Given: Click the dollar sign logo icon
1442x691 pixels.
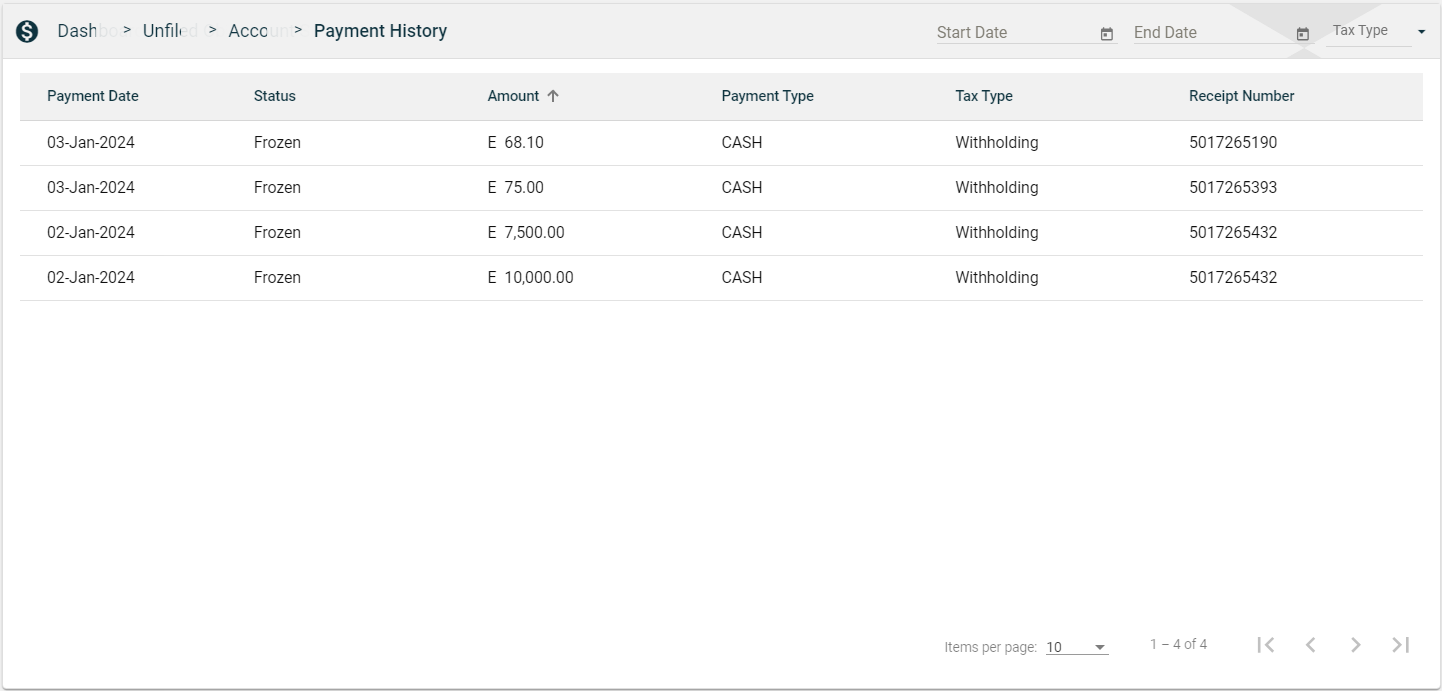Looking at the screenshot, I should pos(27,31).
